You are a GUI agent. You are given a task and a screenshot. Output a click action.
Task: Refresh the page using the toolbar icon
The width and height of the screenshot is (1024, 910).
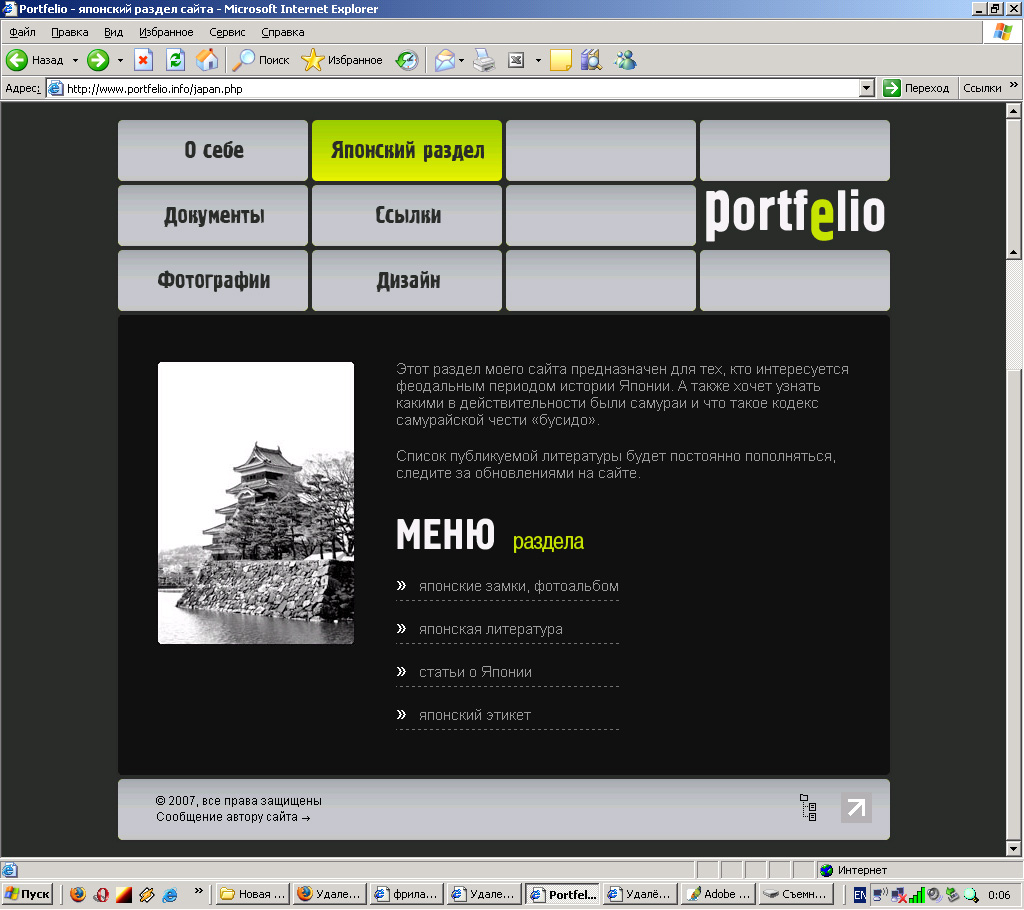click(175, 60)
